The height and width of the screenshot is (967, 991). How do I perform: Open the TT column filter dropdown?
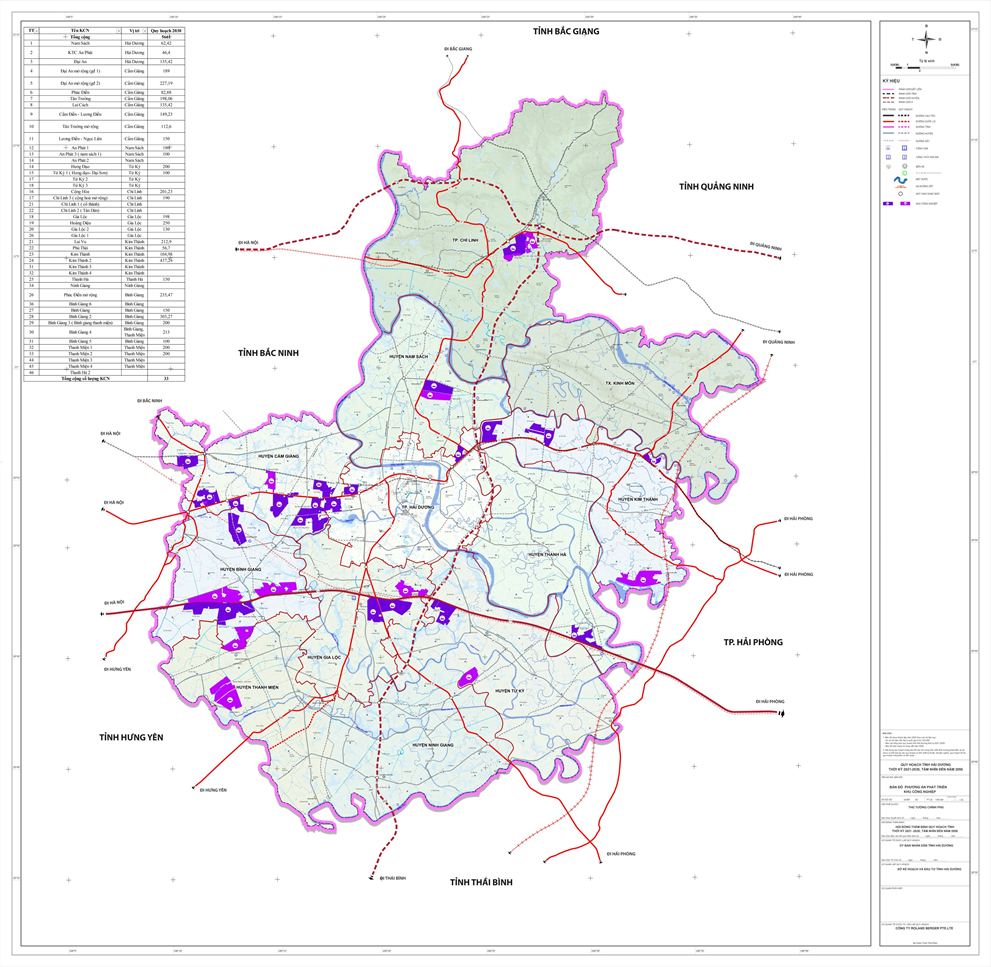[x=37, y=31]
